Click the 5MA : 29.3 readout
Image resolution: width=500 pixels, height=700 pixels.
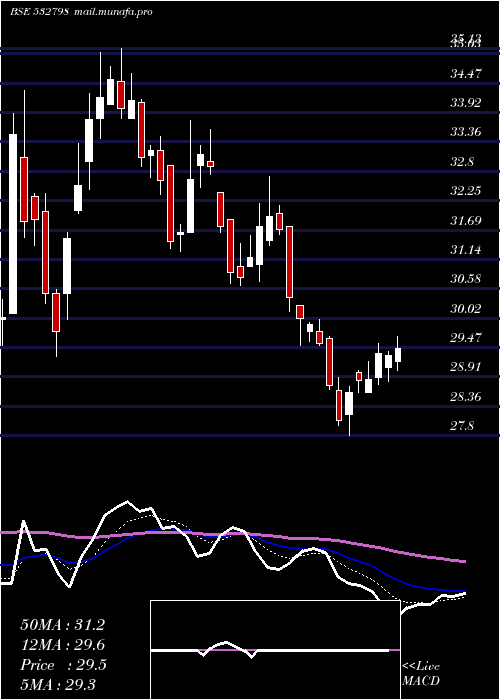tap(58, 685)
